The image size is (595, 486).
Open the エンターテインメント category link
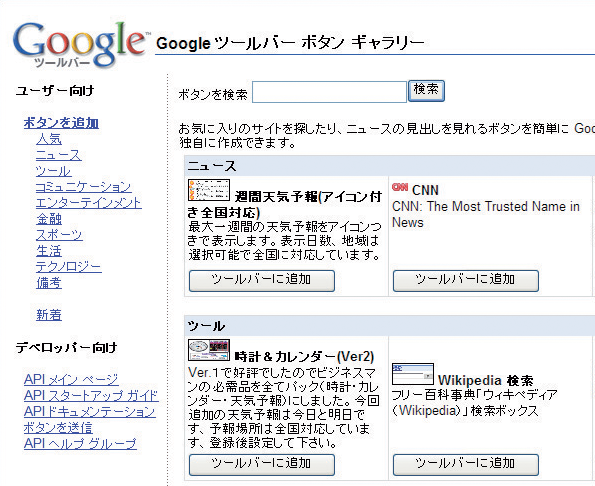point(88,203)
